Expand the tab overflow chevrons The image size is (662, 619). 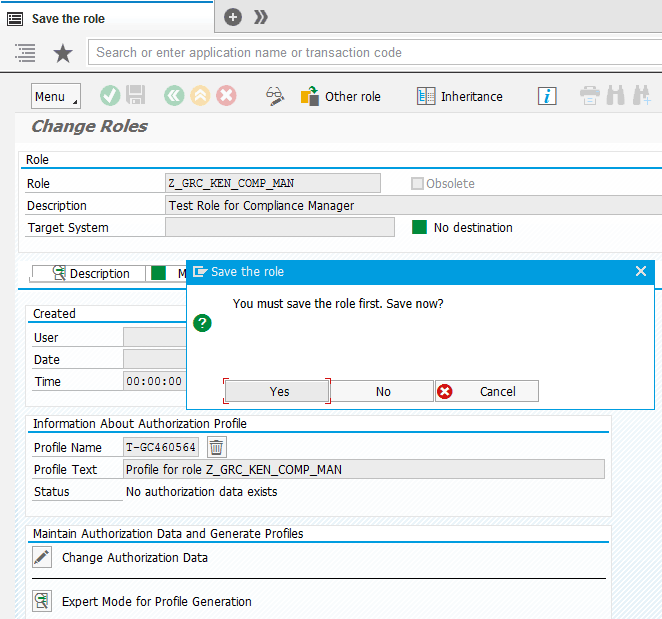click(261, 17)
